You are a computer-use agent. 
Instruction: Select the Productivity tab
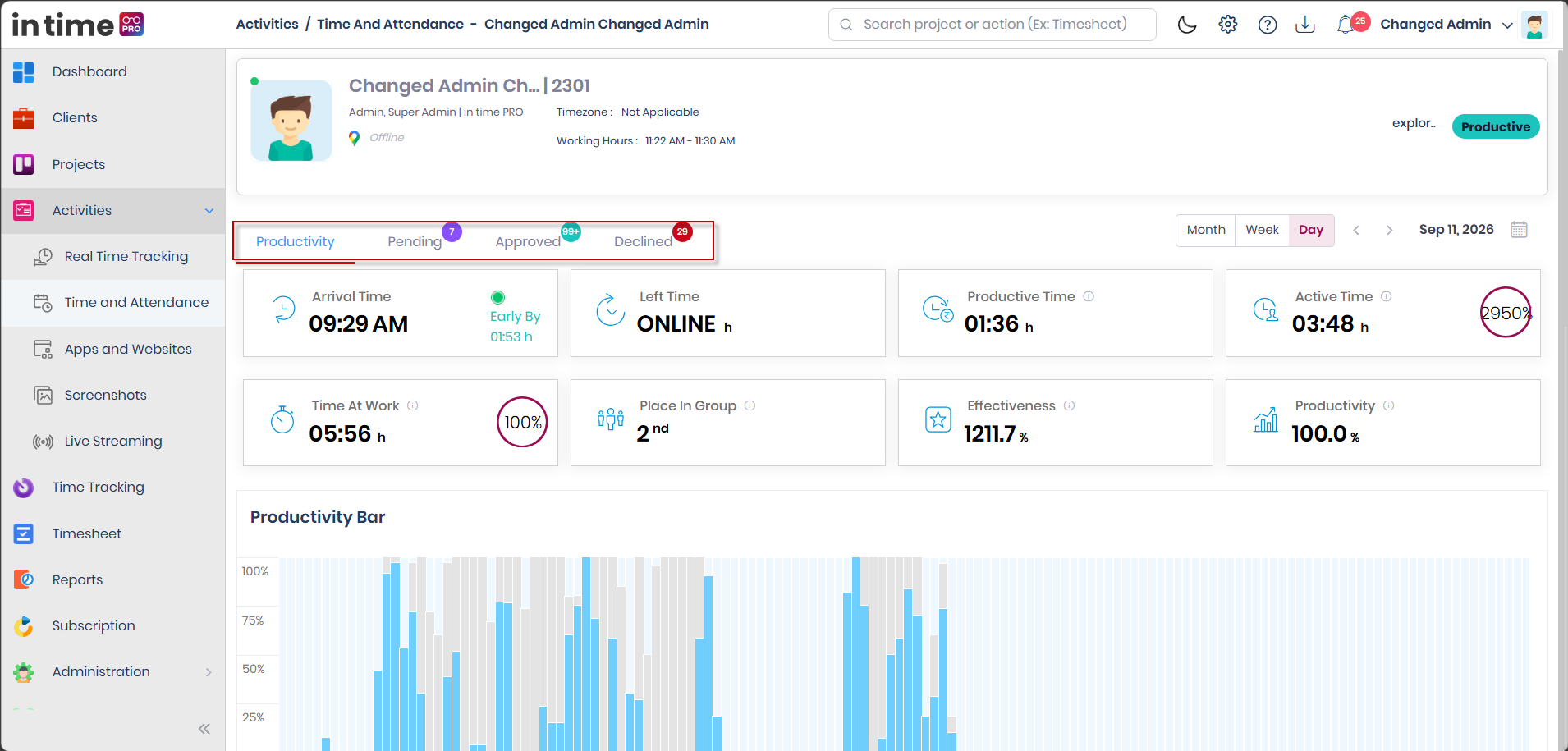[296, 241]
